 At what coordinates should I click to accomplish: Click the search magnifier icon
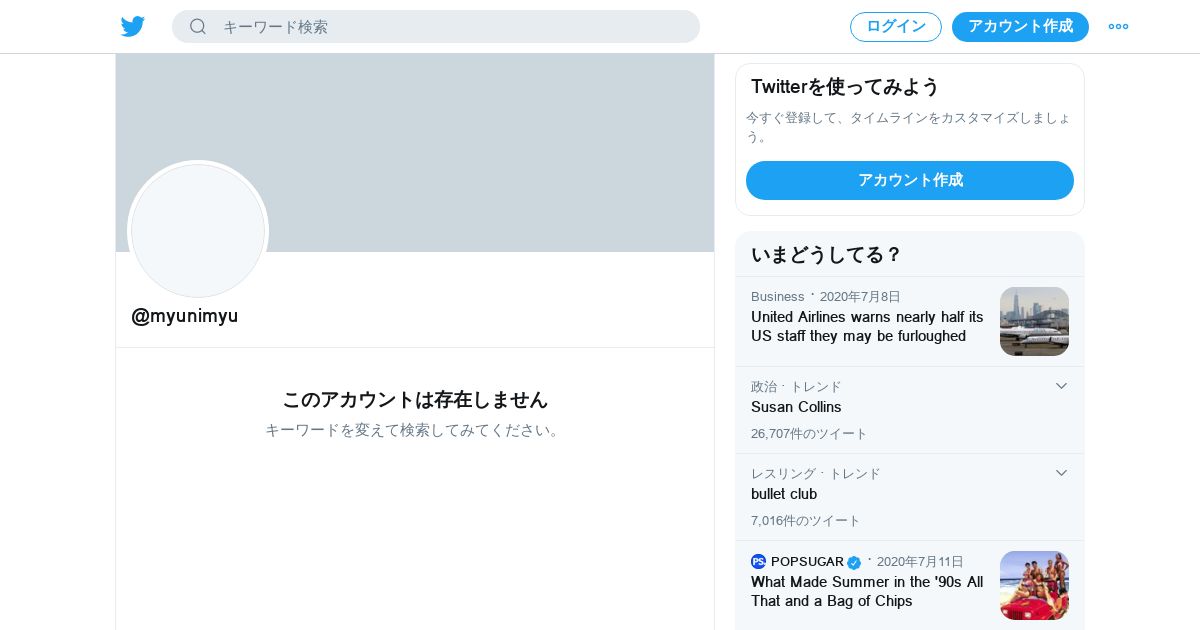click(x=198, y=27)
